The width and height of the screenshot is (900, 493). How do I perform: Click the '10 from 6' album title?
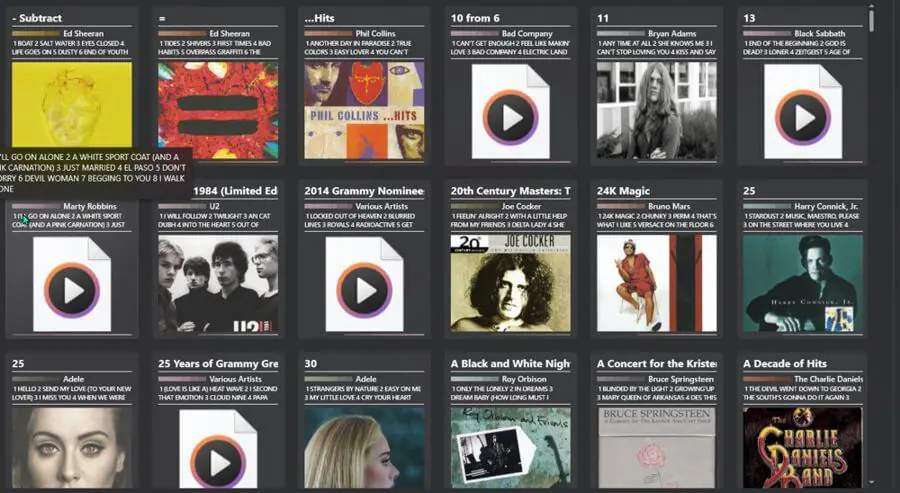point(475,18)
